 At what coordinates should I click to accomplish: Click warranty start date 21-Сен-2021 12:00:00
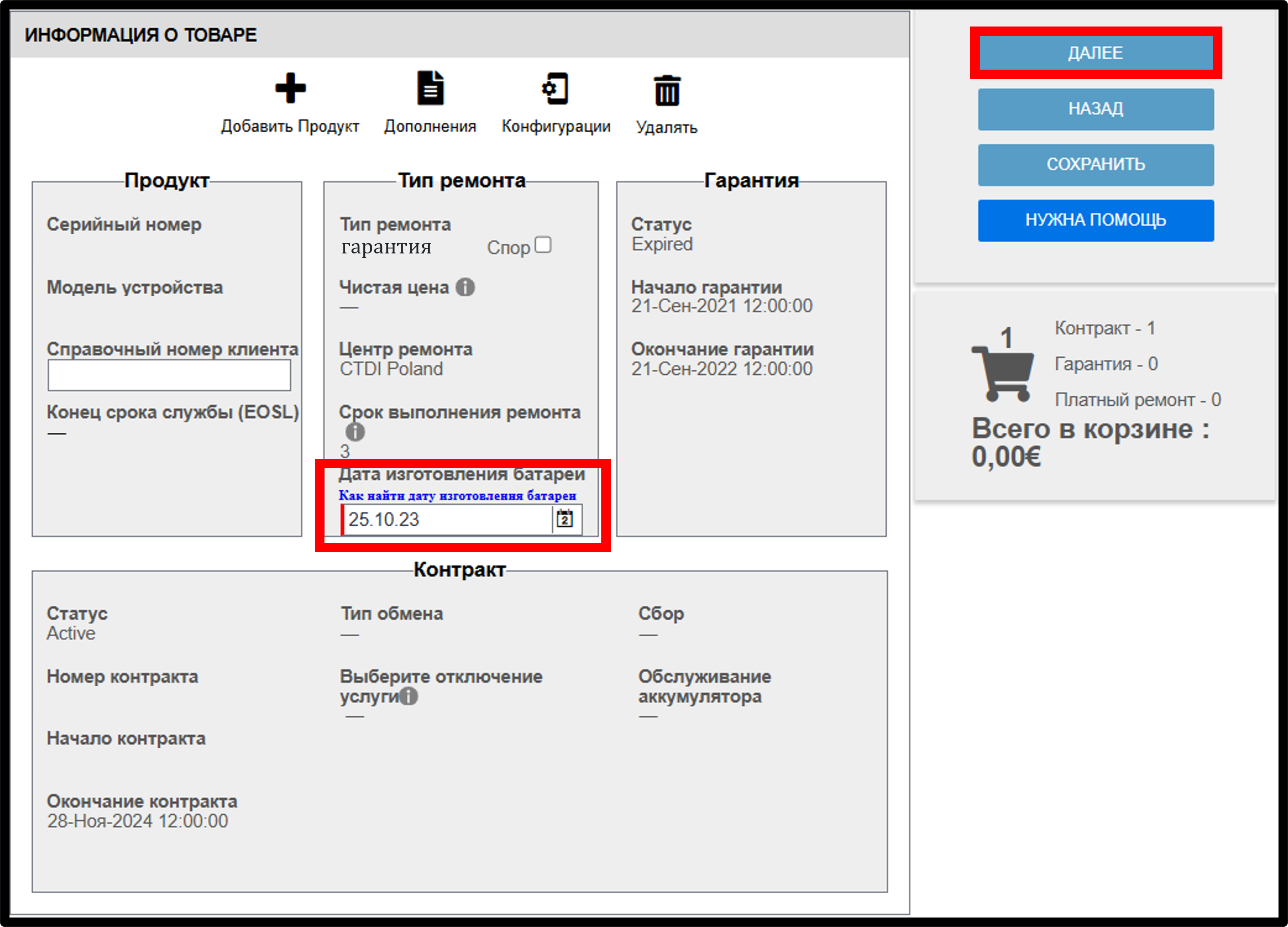722,306
